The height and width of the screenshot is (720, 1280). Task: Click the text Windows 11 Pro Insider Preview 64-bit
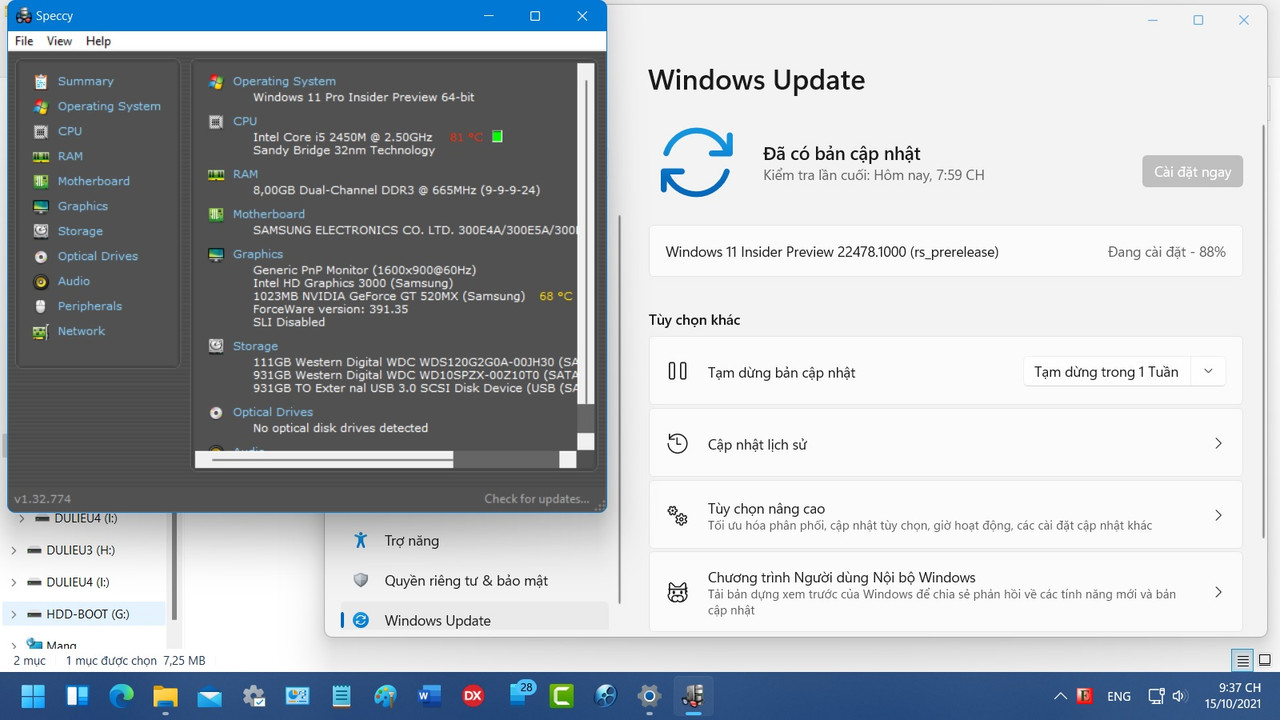364,97
